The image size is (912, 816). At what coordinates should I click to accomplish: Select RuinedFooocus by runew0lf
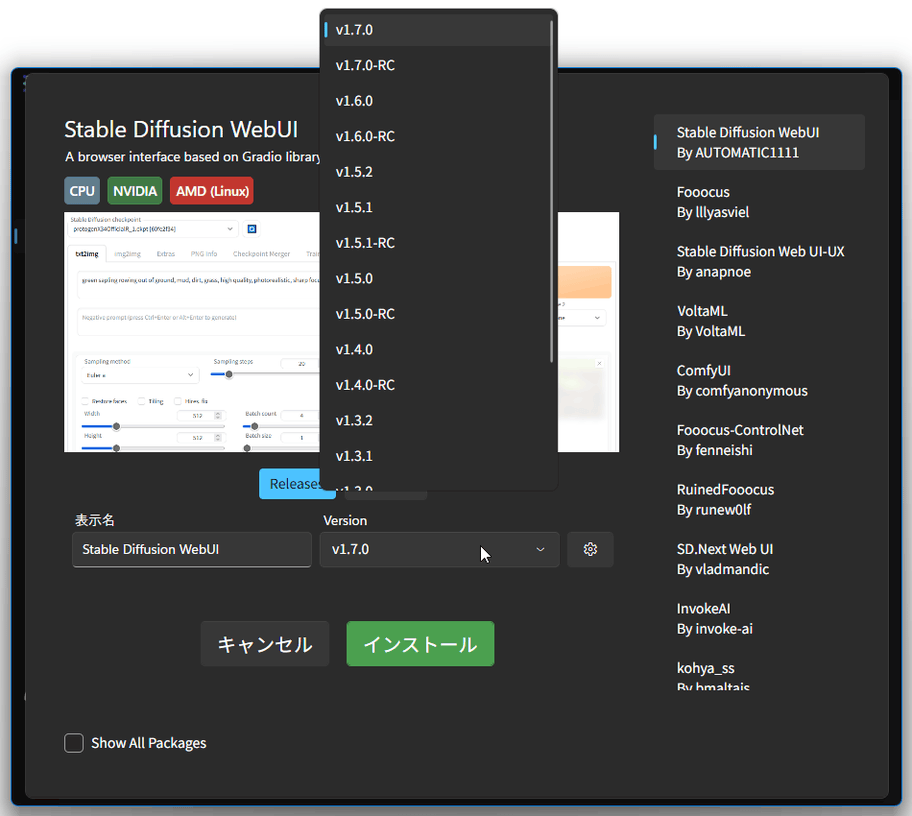pyautogui.click(x=759, y=500)
